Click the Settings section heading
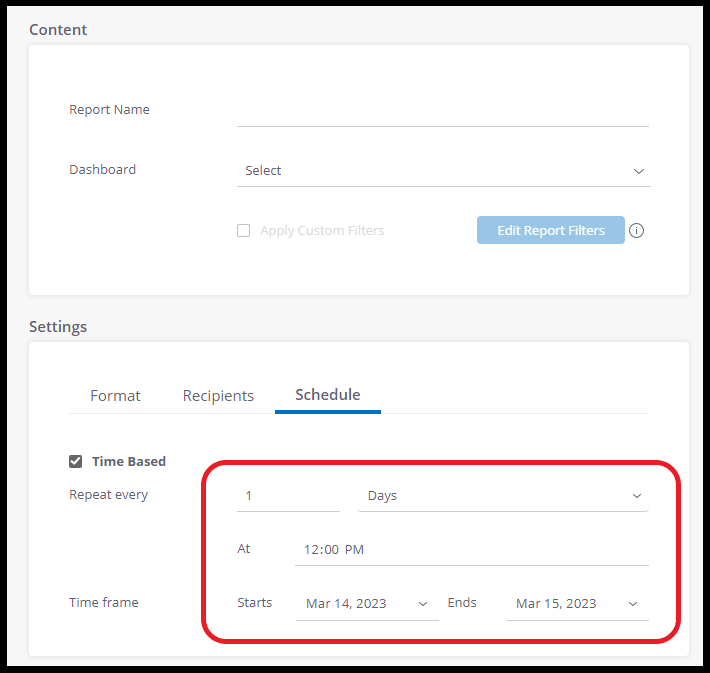The width and height of the screenshot is (710, 673). (58, 327)
